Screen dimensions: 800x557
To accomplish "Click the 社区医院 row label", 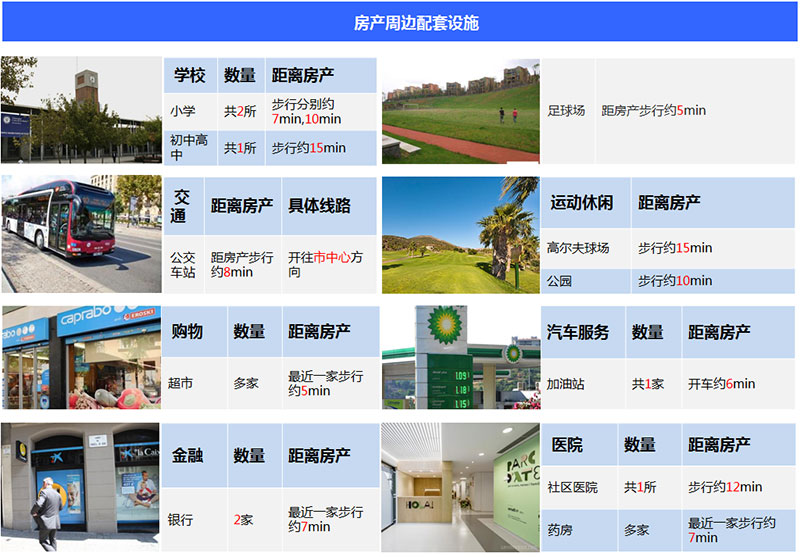I will click(x=572, y=488).
